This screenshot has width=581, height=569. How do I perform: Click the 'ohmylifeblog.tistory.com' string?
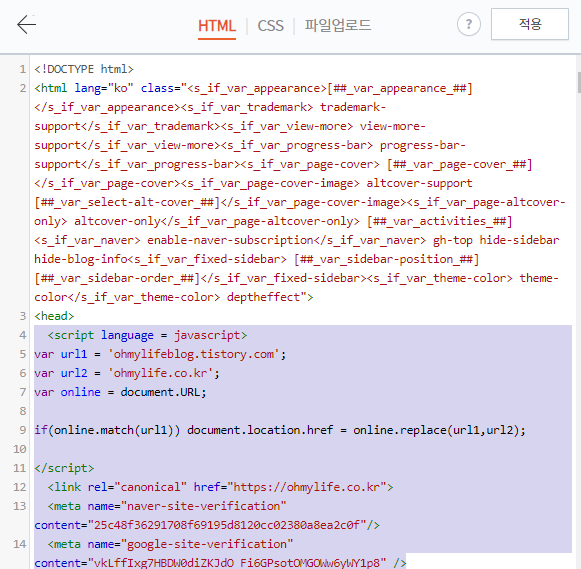click(193, 355)
